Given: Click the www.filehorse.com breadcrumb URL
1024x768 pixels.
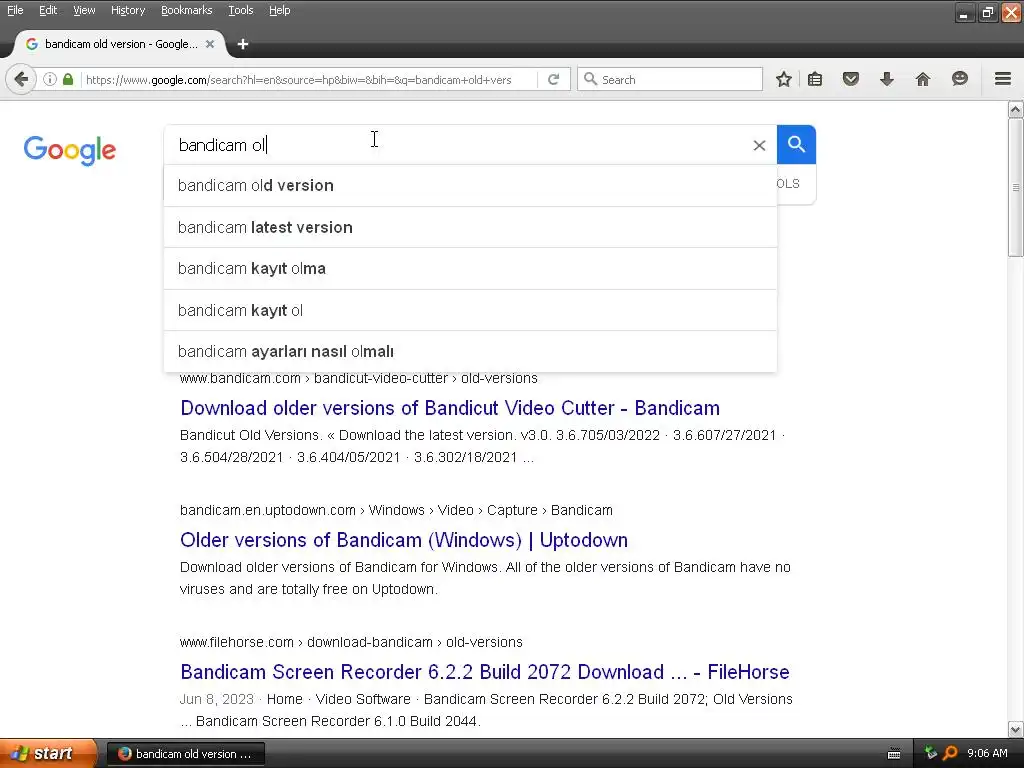Looking at the screenshot, I should tap(351, 642).
